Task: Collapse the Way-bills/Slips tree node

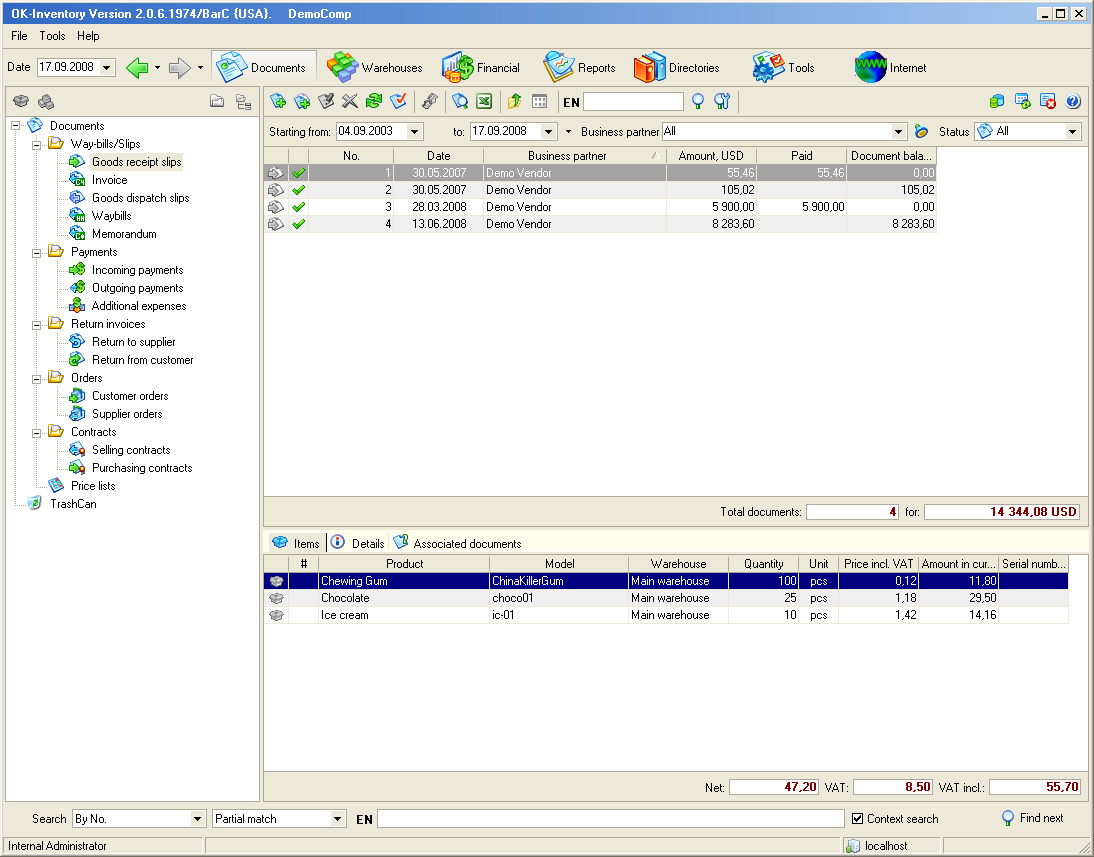Action: tap(37, 144)
